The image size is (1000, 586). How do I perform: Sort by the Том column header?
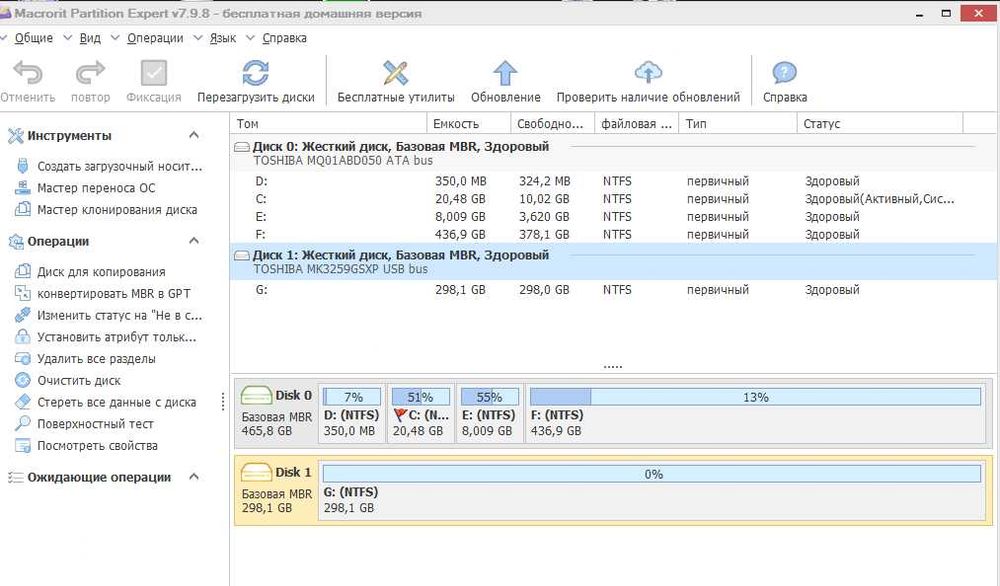click(x=328, y=124)
